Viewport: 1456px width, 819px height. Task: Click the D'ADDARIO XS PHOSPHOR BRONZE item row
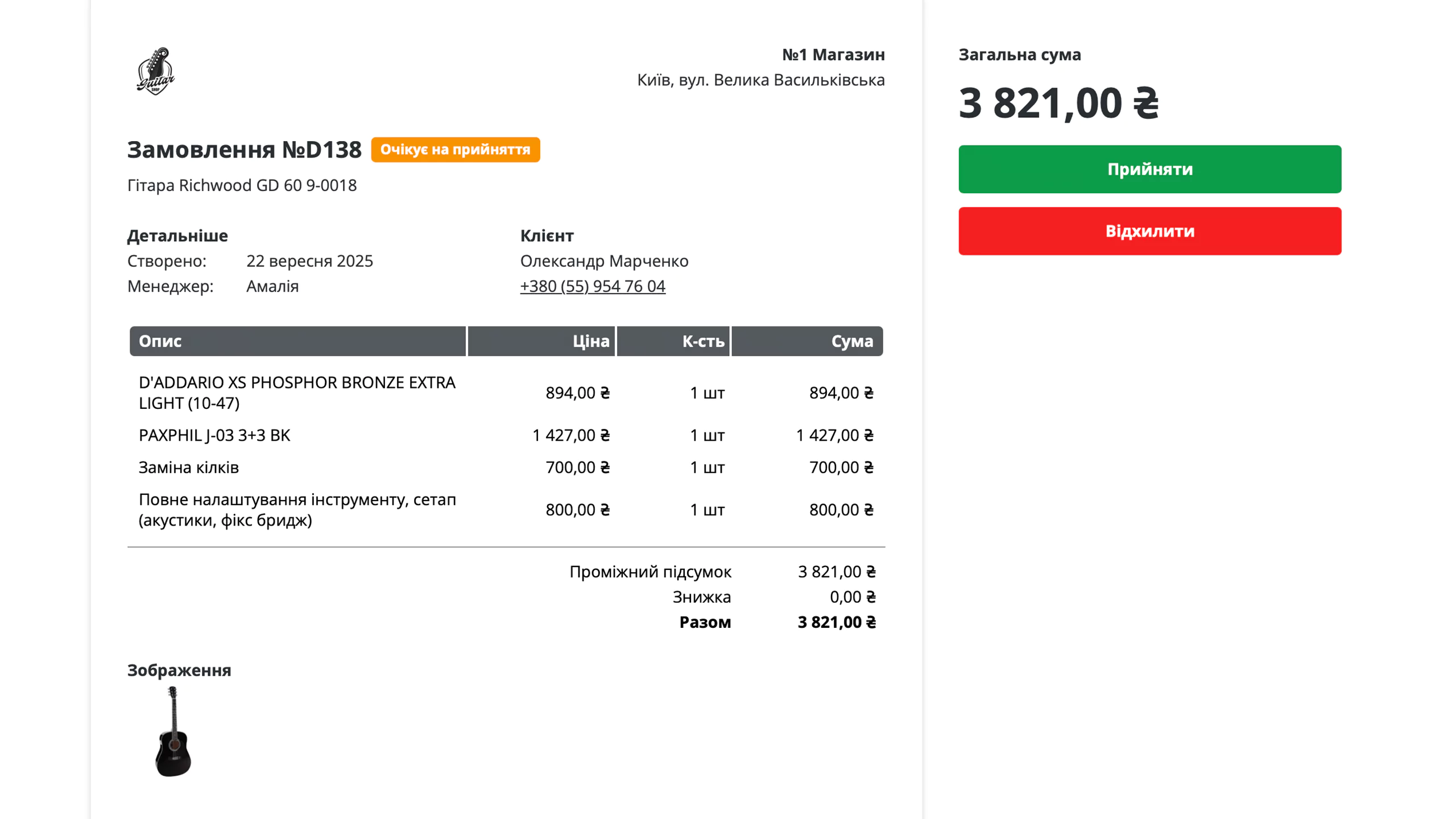[506, 392]
